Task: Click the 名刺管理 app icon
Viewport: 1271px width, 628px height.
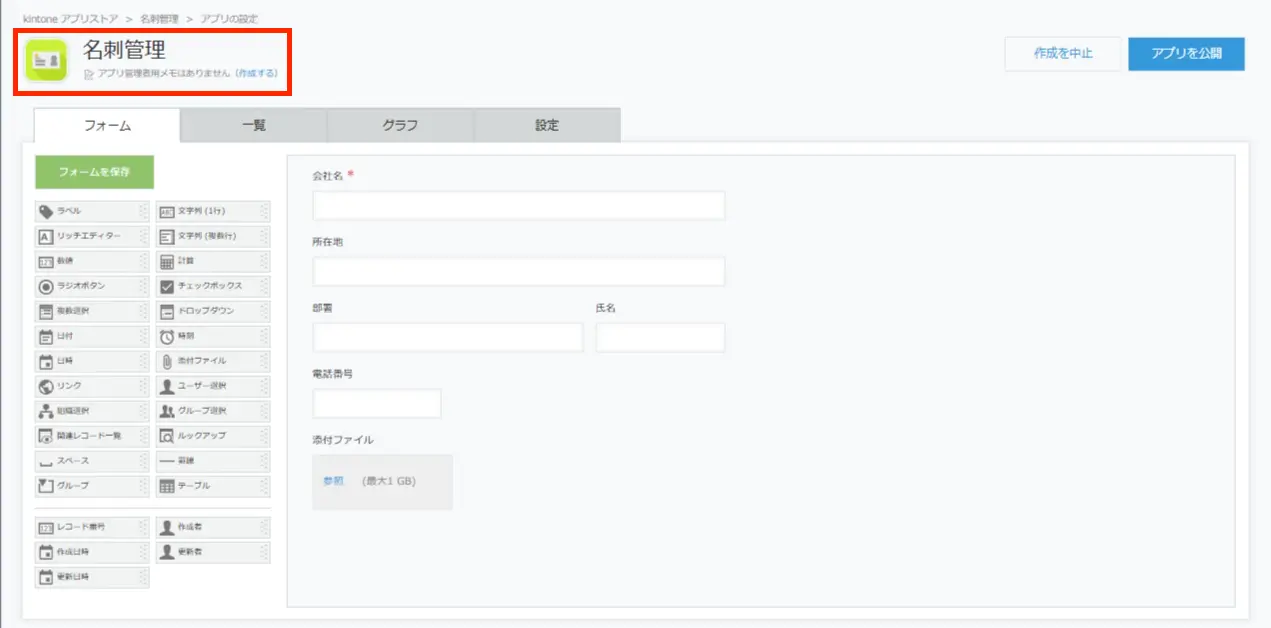Action: pyautogui.click(x=45, y=60)
